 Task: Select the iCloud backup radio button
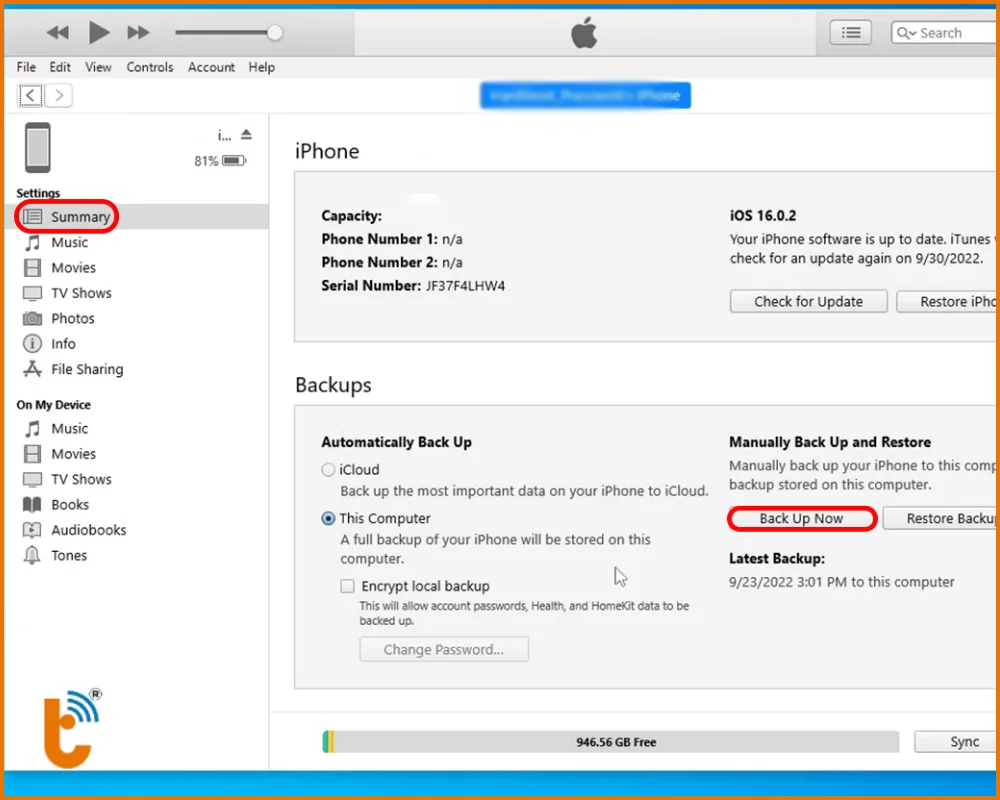tap(328, 470)
